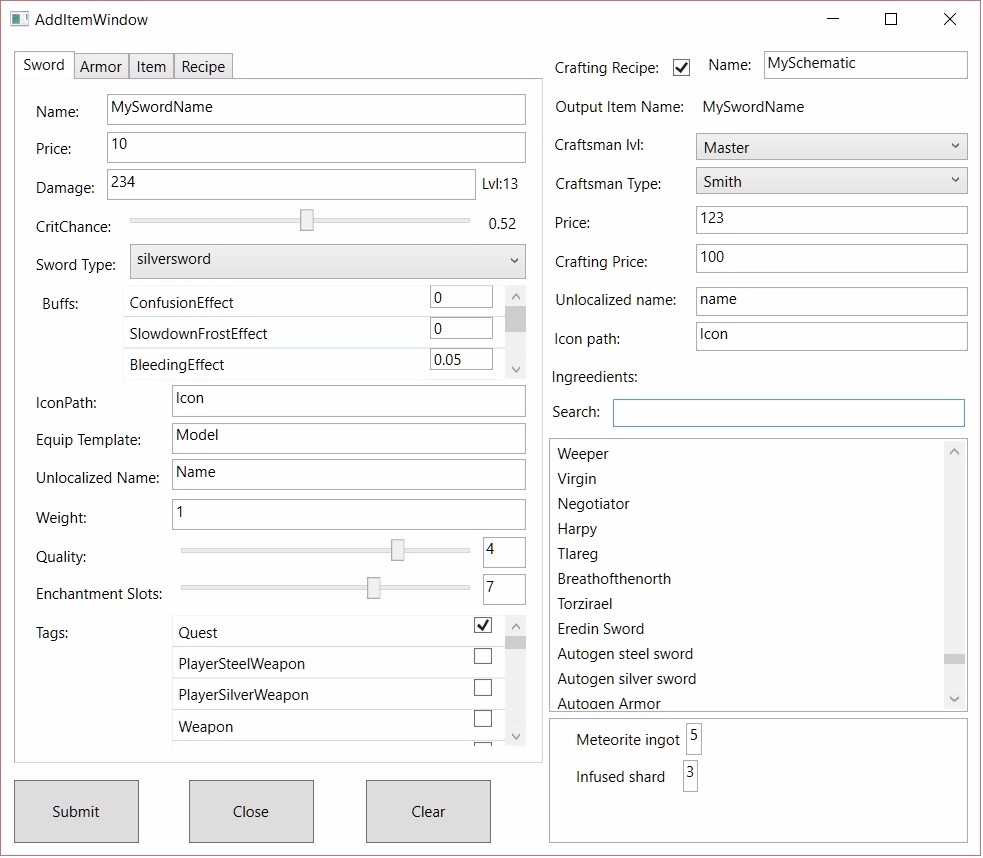
Task: Click the Infused shard ingredient entry
Action: 620,777
